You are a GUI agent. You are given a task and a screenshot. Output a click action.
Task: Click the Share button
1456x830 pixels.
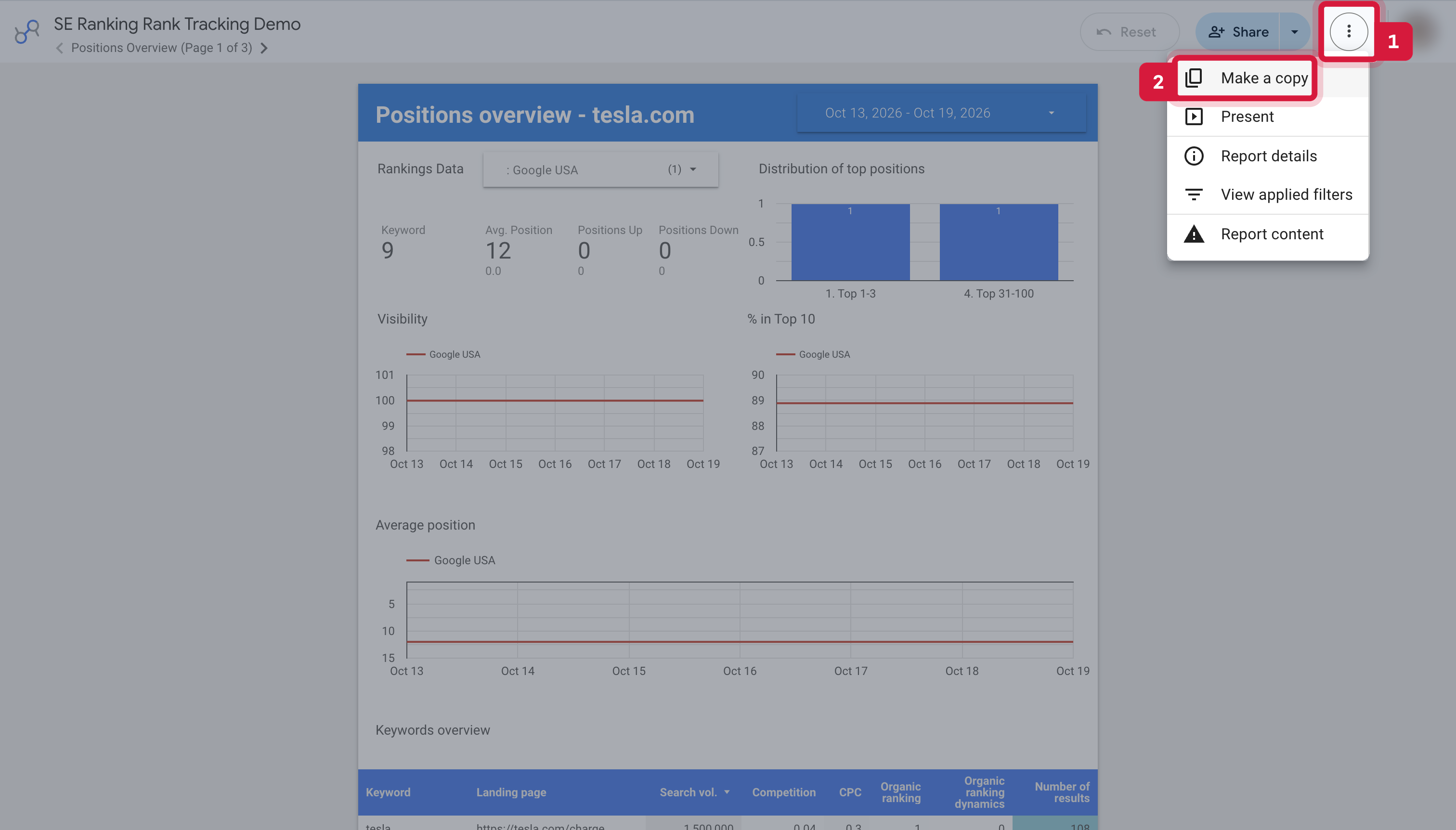[1238, 32]
